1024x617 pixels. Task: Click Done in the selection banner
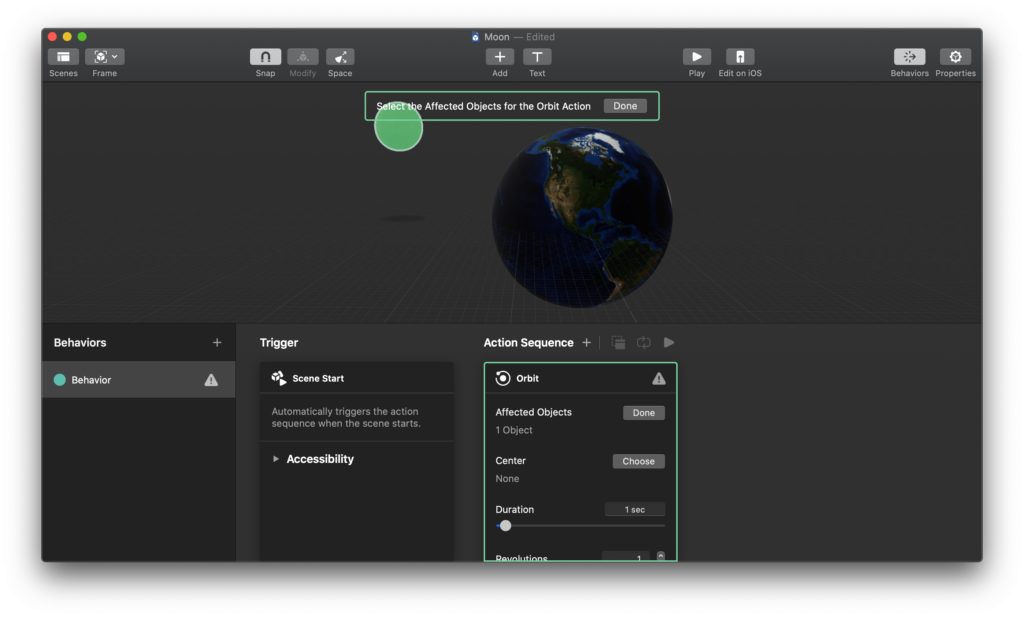pos(625,106)
